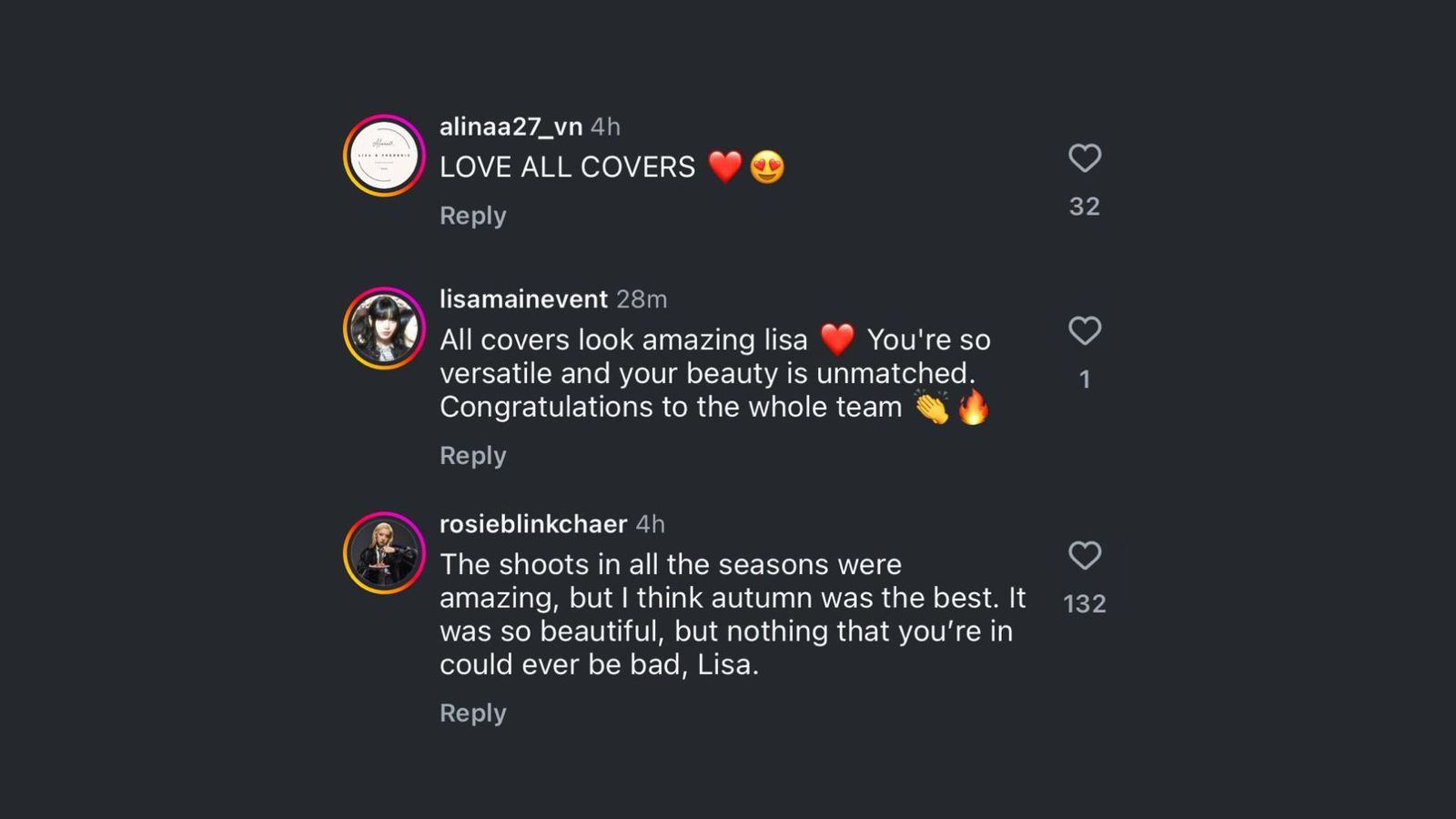Click the 4h timestamp beside rosieblinkchaer

pyautogui.click(x=650, y=524)
